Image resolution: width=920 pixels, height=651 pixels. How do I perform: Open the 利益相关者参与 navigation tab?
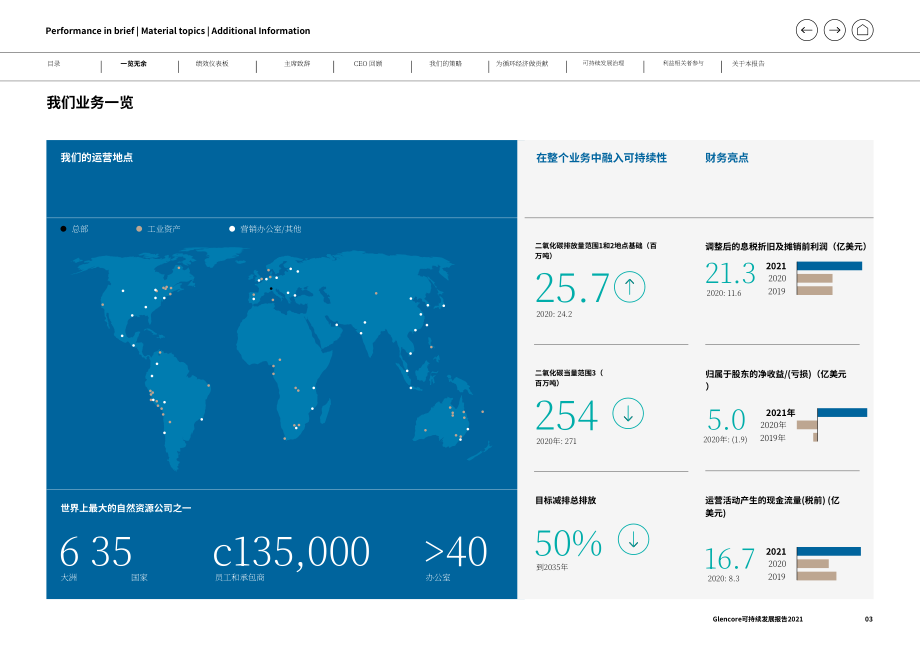[683, 63]
